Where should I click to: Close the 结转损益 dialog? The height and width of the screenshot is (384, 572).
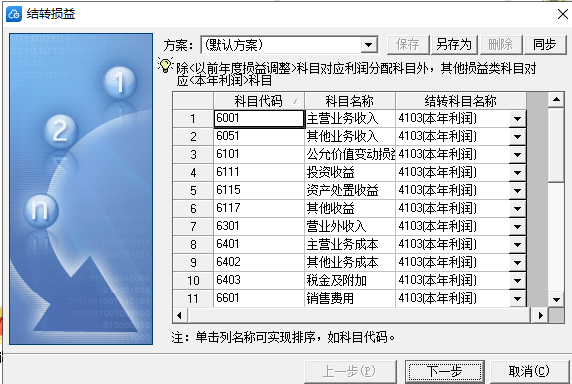pos(563,14)
